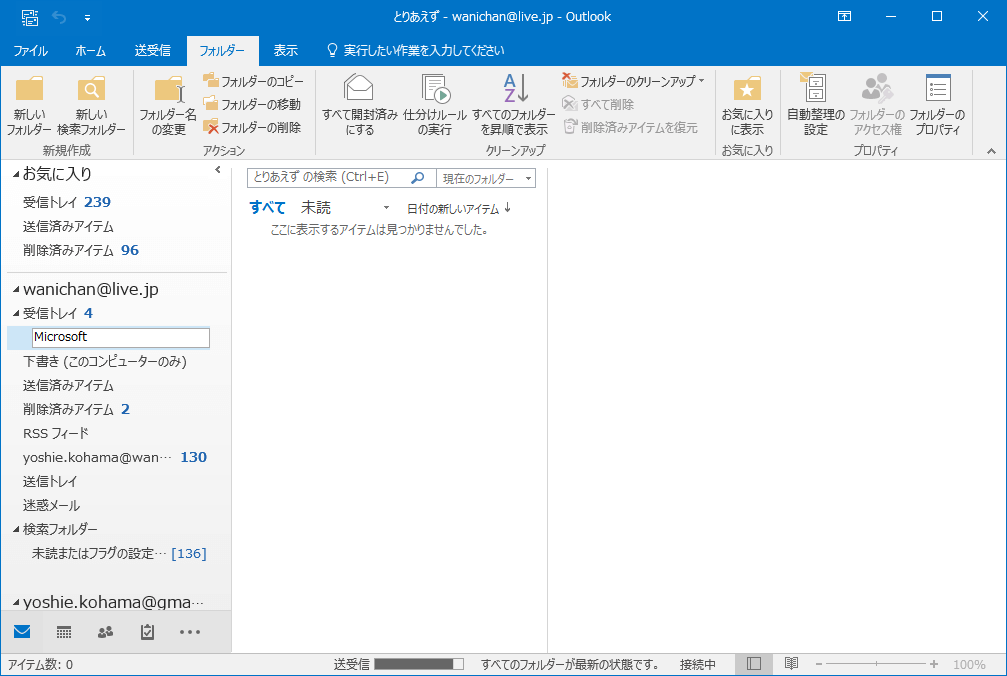This screenshot has height=676, width=1007.
Task: Open the 日付の新しいアイテム sort dropdown
Action: point(453,209)
